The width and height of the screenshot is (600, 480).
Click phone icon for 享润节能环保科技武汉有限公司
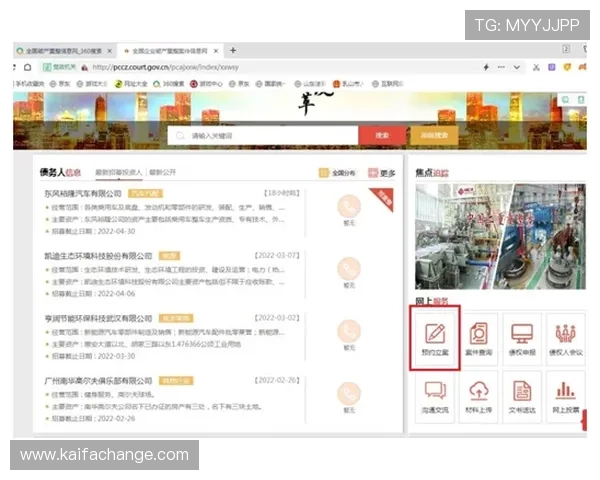pyautogui.click(x=349, y=331)
